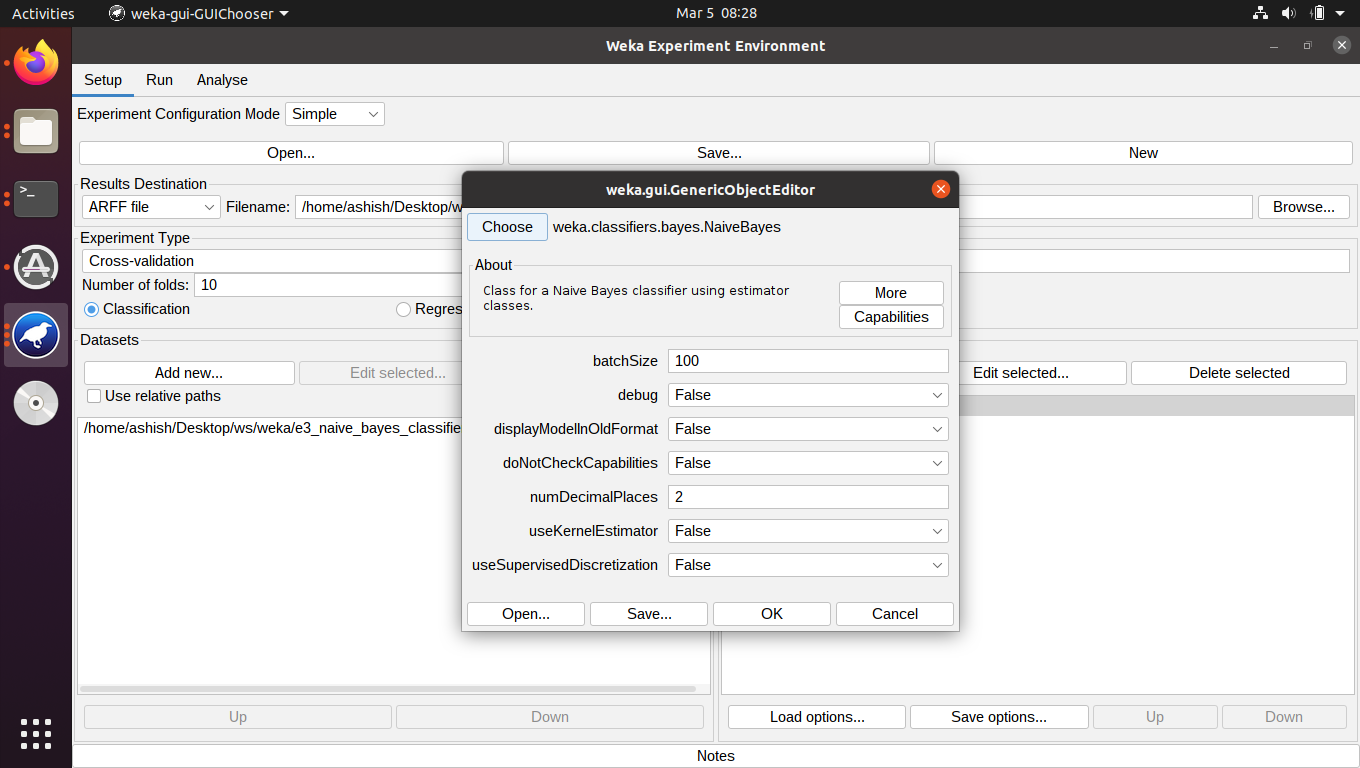1360x768 pixels.
Task: Open the battery tray icon
Action: (1317, 13)
